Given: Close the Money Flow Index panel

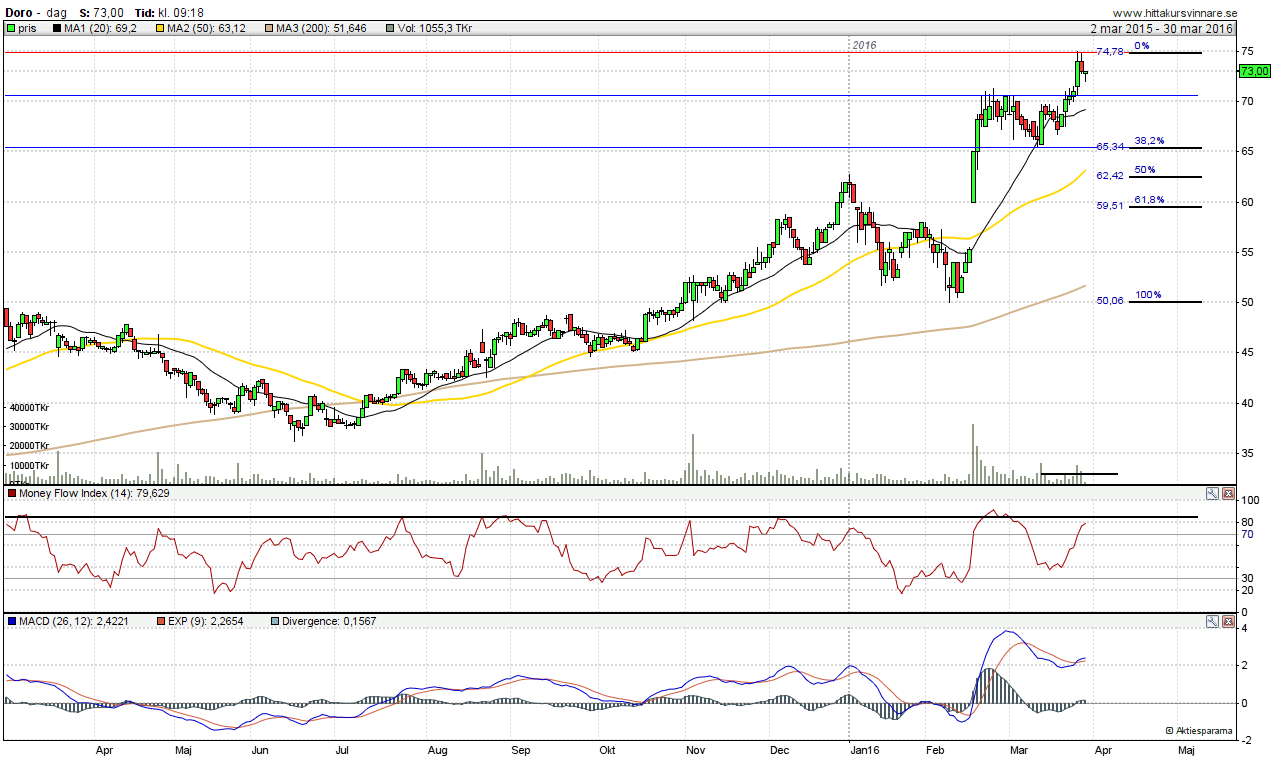Looking at the screenshot, I should tap(1226, 494).
